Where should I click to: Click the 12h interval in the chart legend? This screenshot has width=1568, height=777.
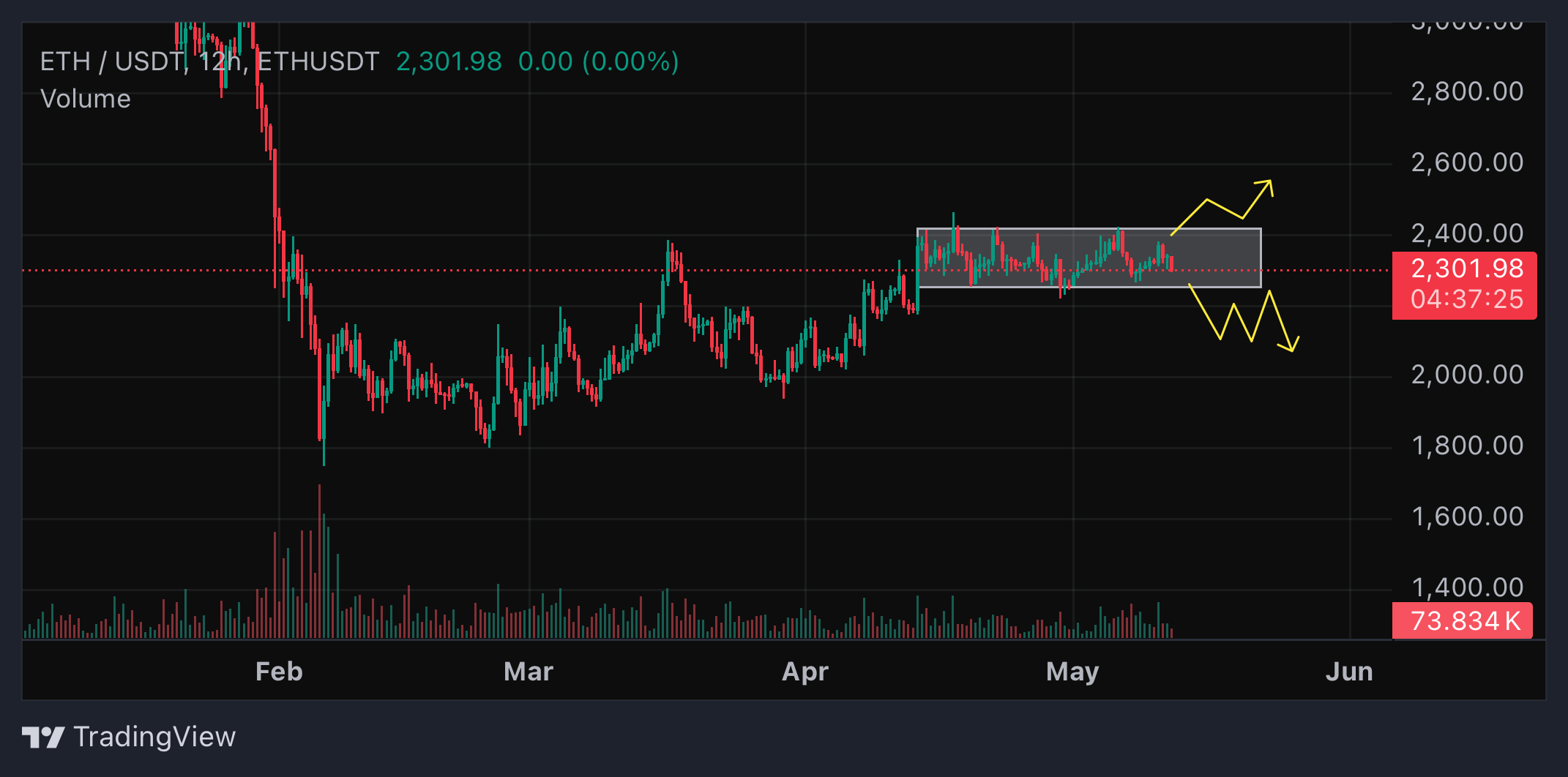(x=220, y=61)
